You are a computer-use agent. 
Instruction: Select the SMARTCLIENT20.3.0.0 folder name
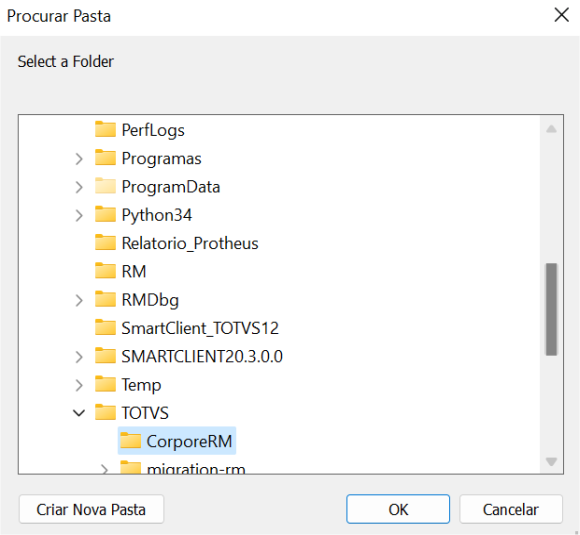click(x=202, y=357)
